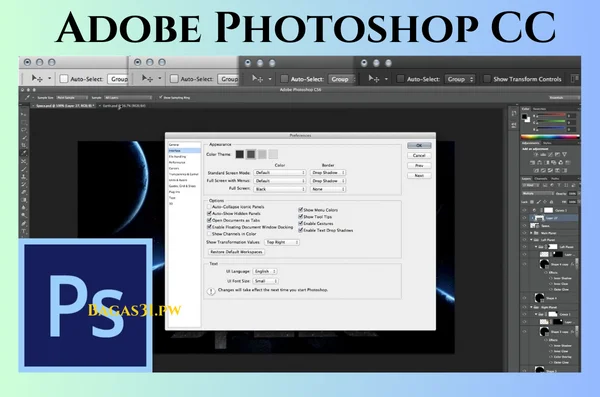The height and width of the screenshot is (397, 600).
Task: Click the lock all icon in Layers
Action: 551,202
